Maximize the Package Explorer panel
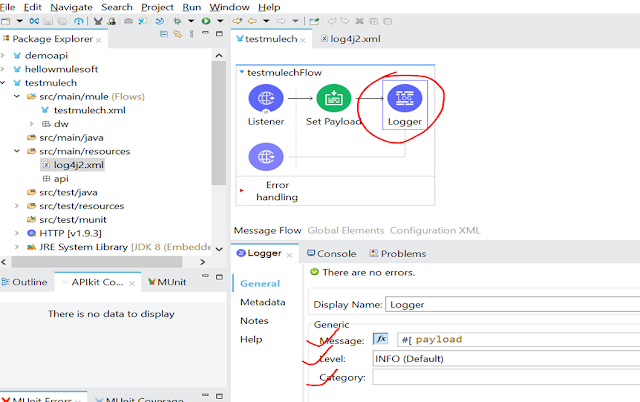The height and width of the screenshot is (402, 640). [x=220, y=34]
